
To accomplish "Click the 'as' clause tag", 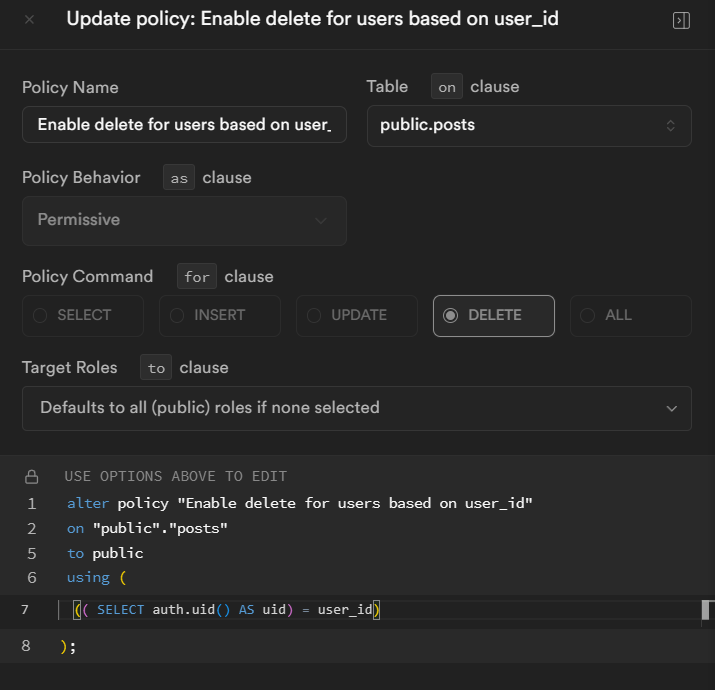I will point(179,177).
